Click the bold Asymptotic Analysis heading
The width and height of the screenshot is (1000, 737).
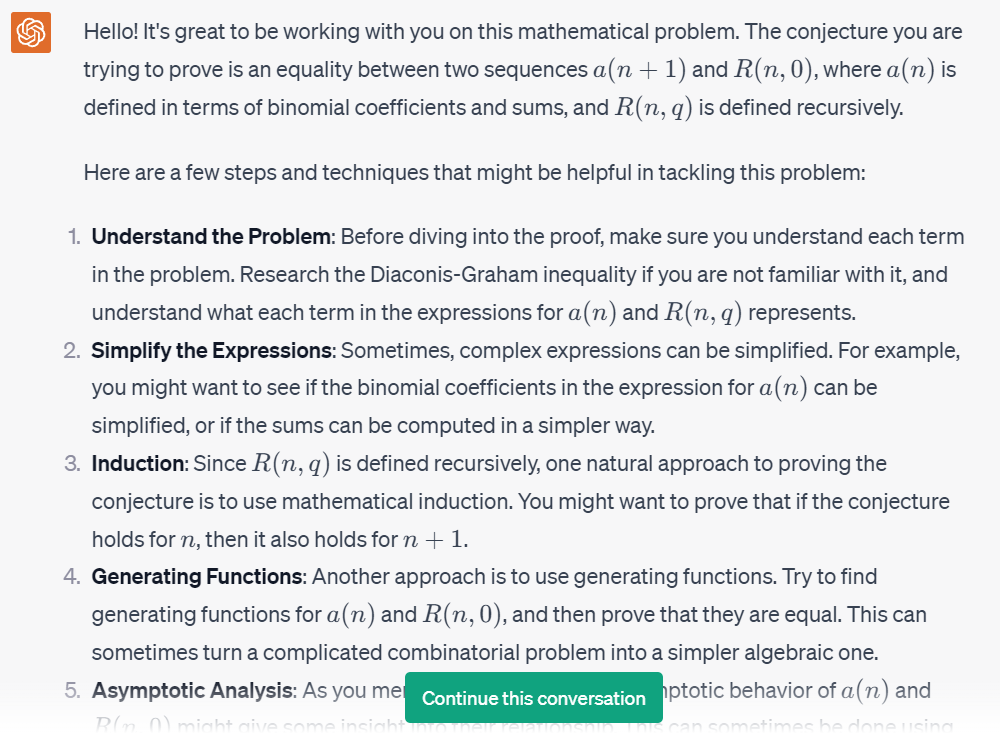[x=193, y=690]
